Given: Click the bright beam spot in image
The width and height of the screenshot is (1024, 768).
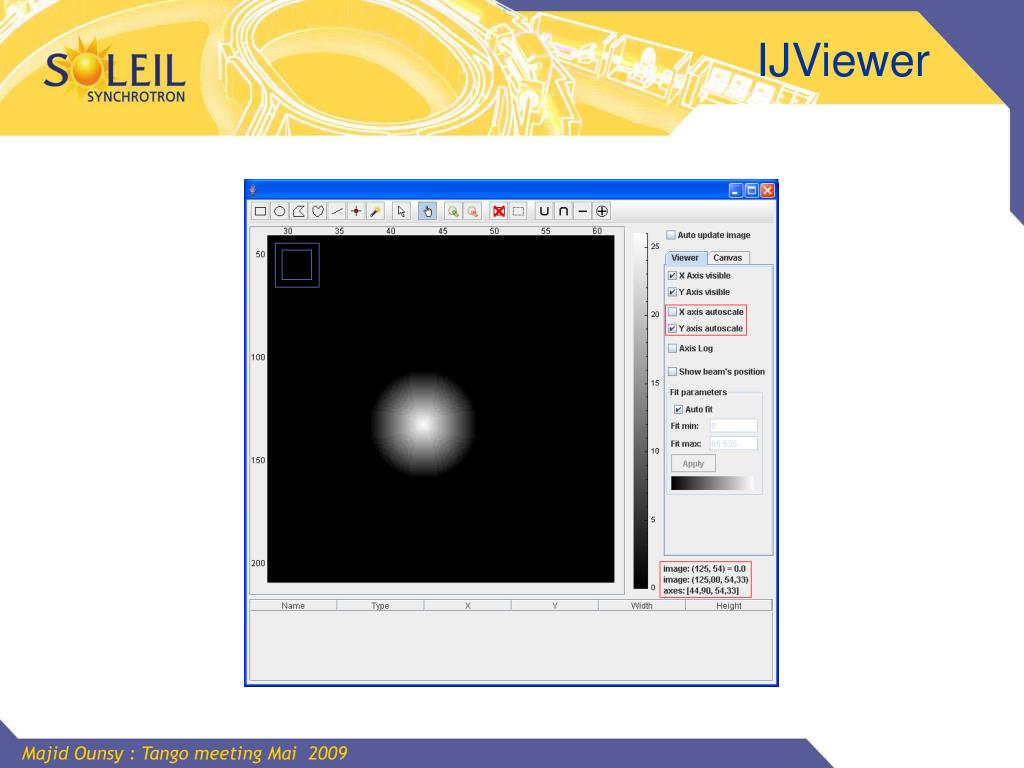Looking at the screenshot, I should coord(423,424).
